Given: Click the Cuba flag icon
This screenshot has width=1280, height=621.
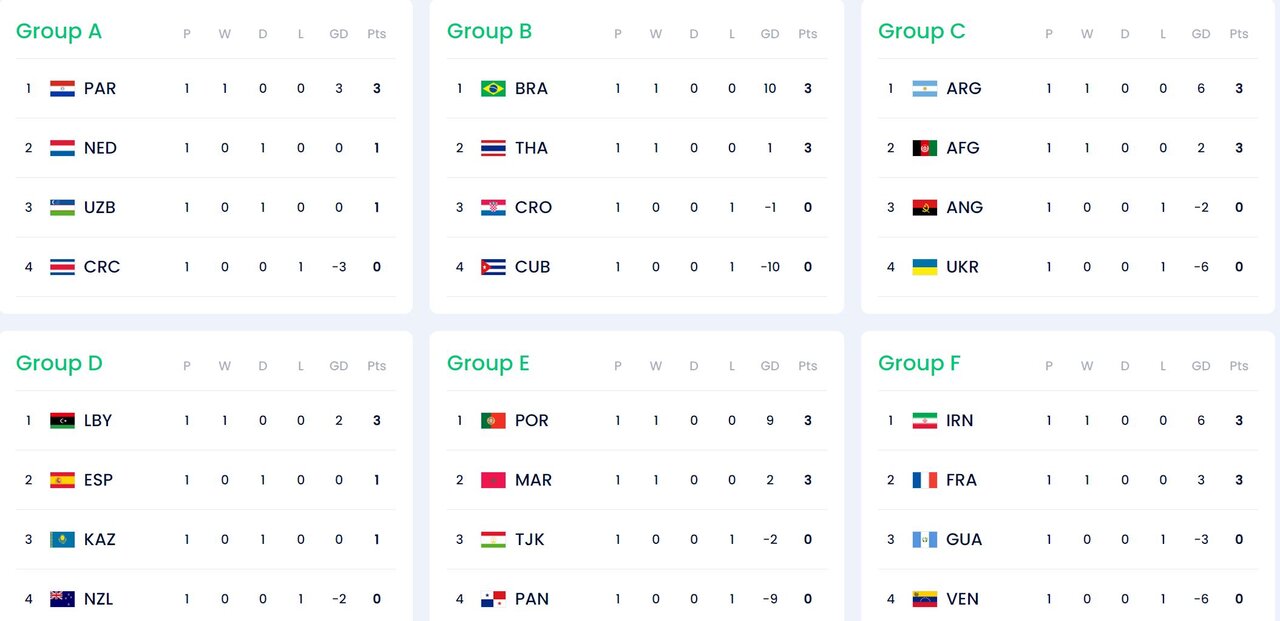Looking at the screenshot, I should tap(493, 267).
